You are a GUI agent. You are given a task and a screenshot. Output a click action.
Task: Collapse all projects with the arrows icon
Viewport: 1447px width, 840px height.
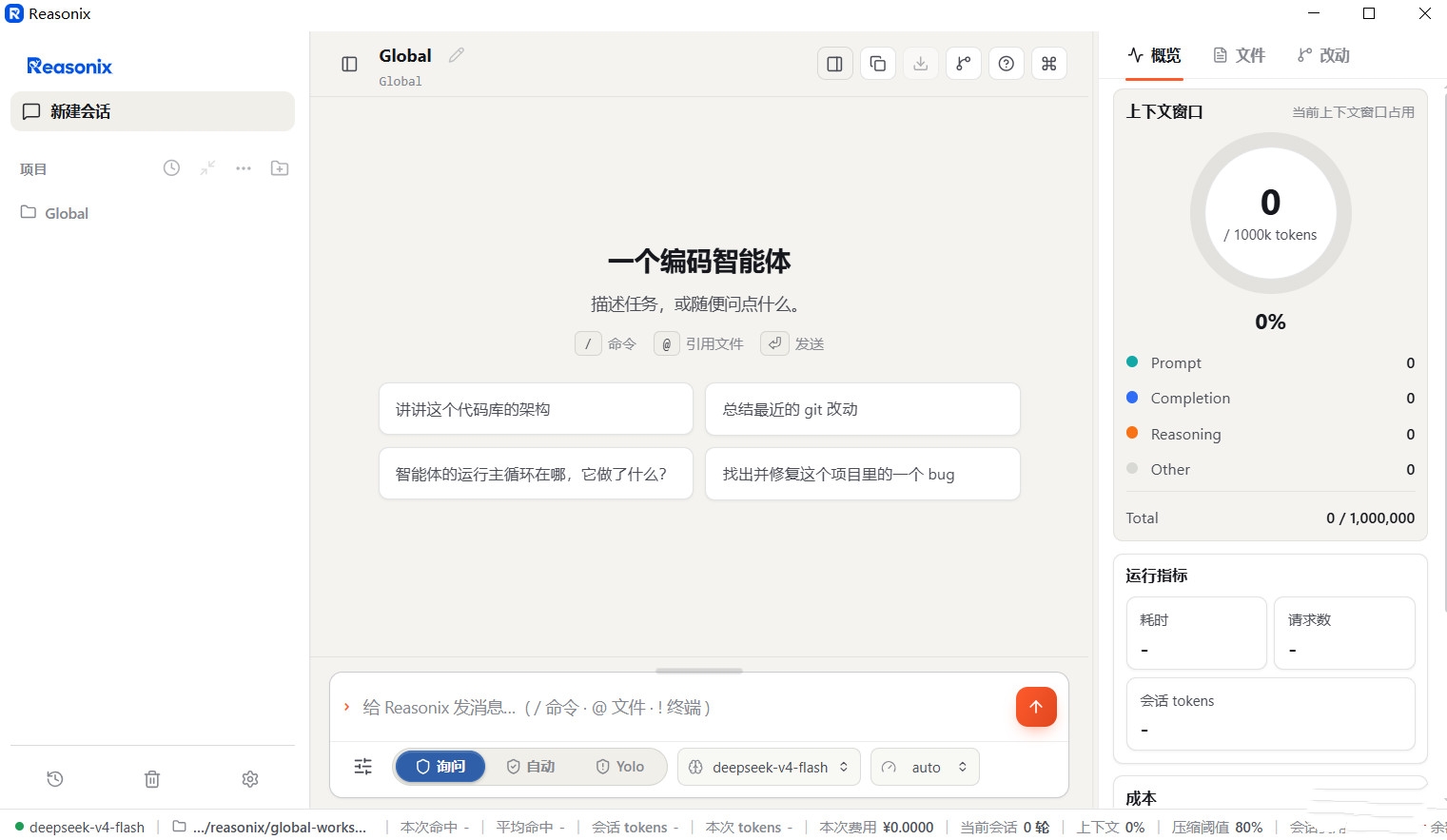207,168
